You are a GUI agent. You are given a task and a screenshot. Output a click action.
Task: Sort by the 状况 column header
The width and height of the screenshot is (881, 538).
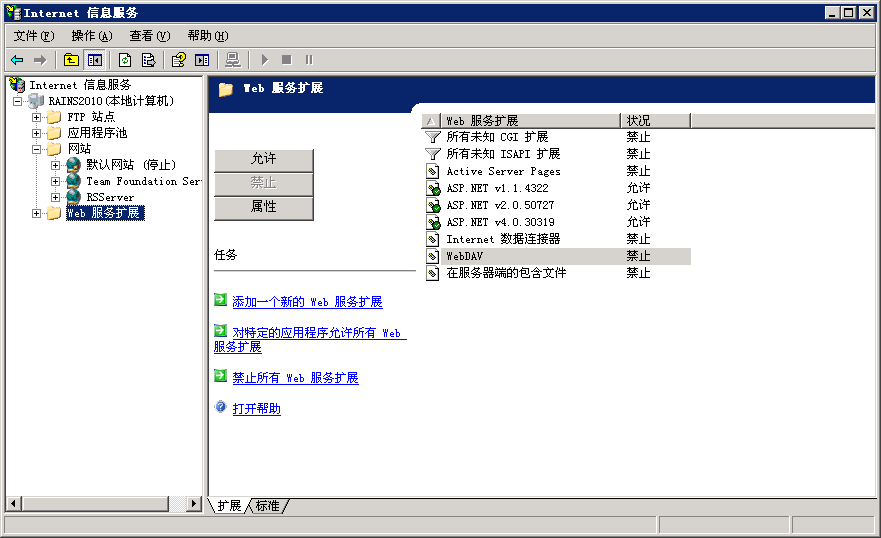point(656,121)
